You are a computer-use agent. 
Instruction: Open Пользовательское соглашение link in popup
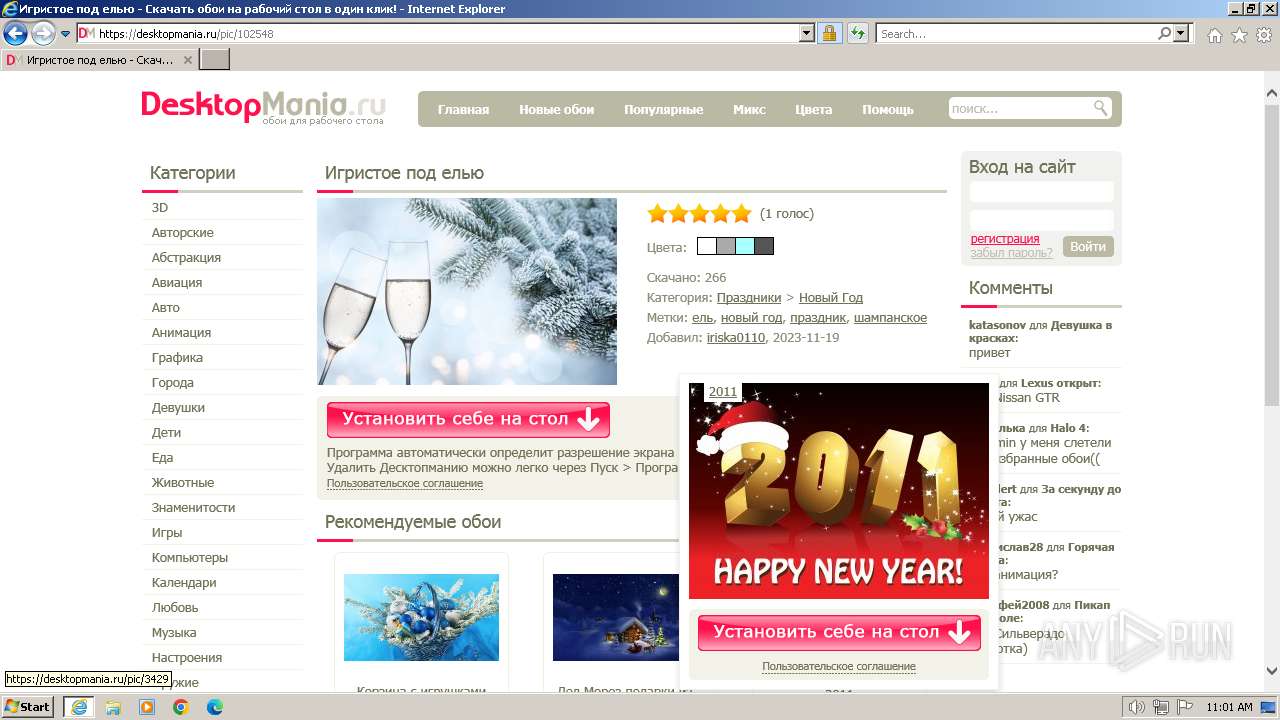pyautogui.click(x=839, y=666)
